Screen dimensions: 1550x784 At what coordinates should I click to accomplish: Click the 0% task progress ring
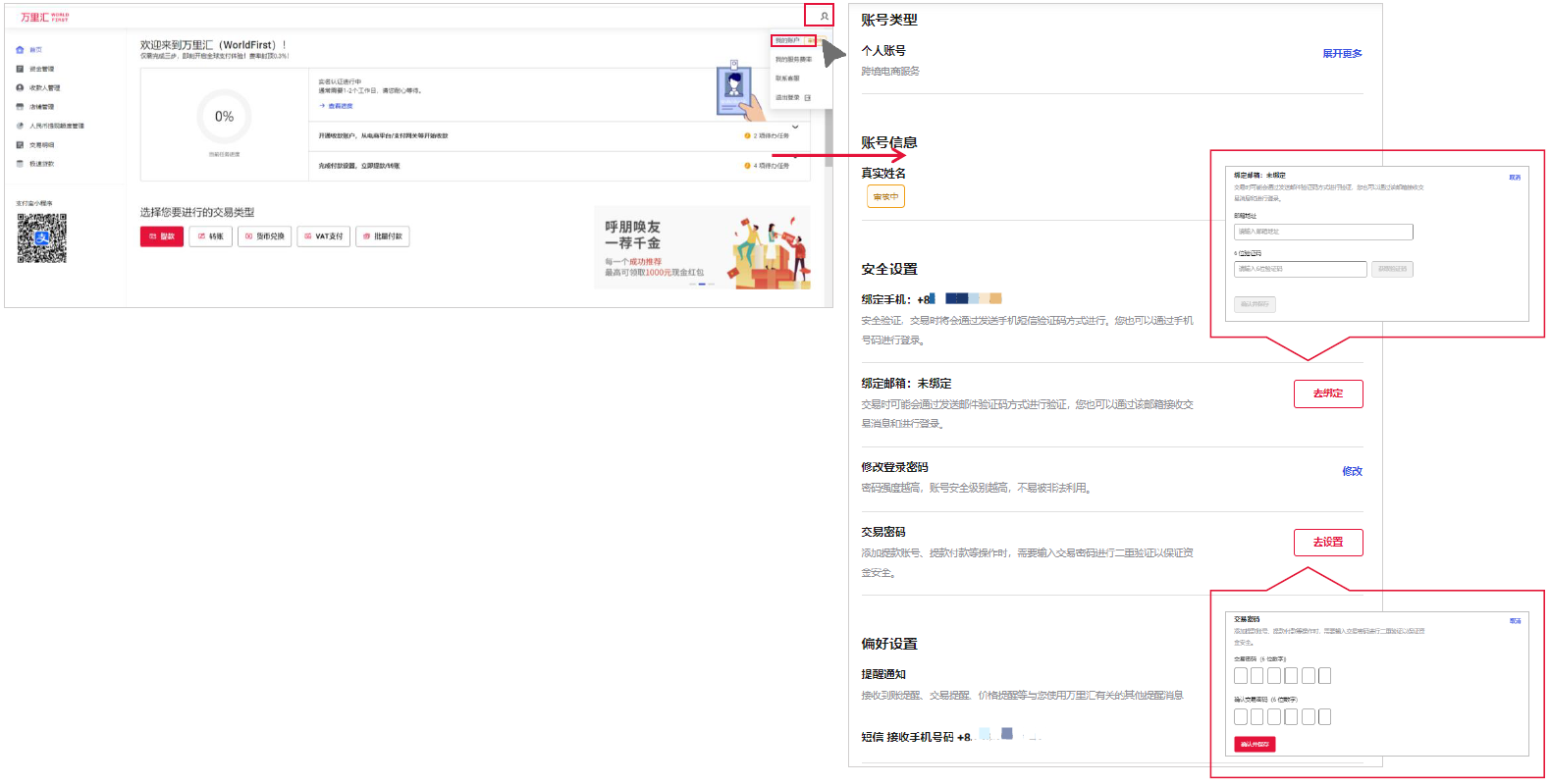click(x=224, y=116)
